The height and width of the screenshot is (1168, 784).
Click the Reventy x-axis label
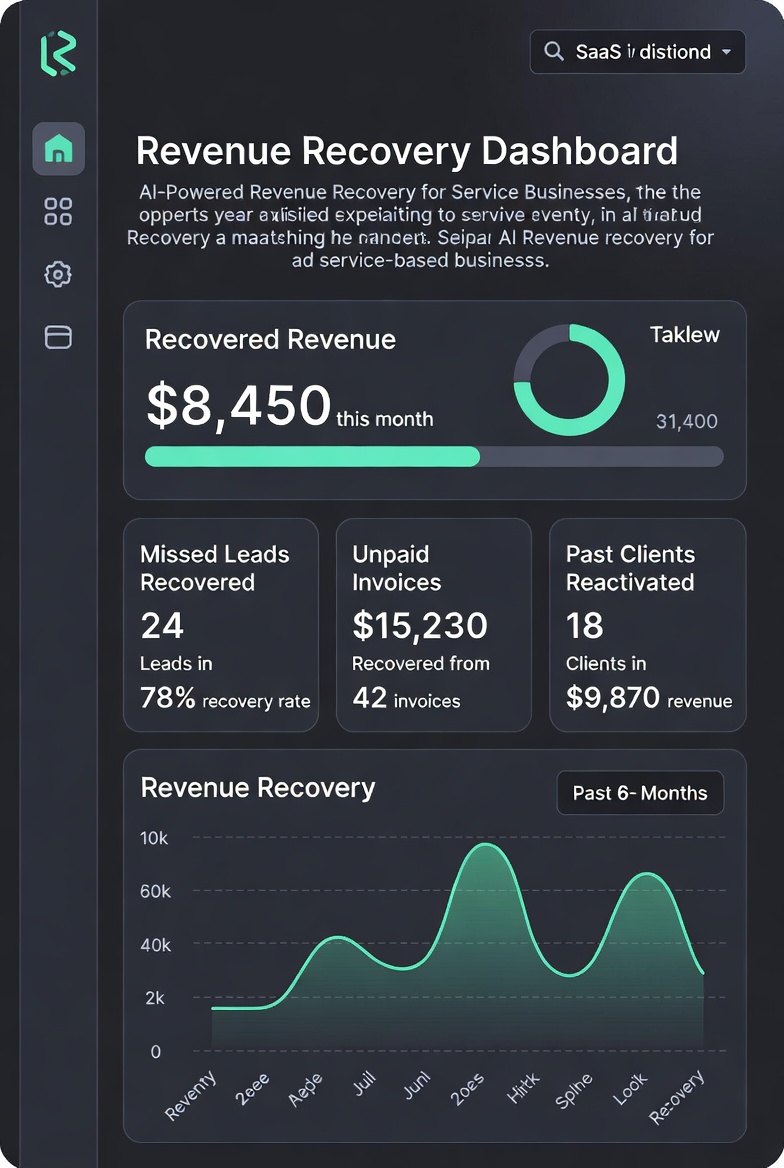(191, 1094)
